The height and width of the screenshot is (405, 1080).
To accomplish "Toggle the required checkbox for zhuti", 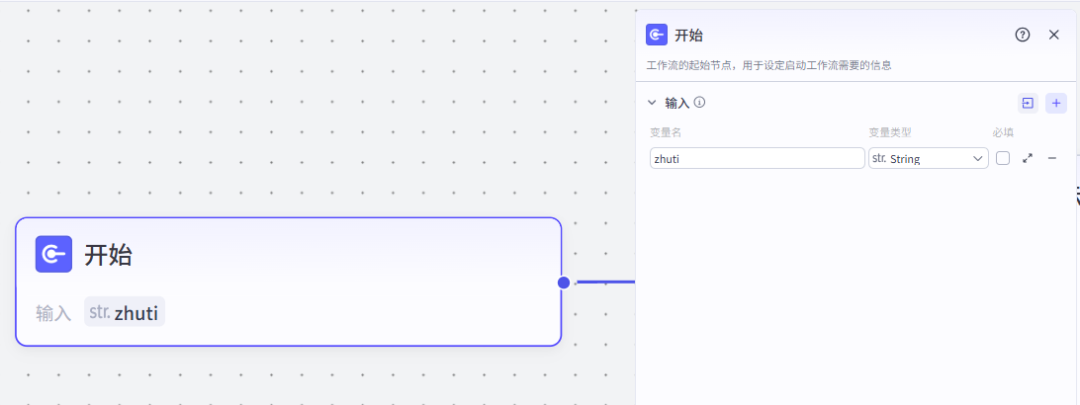I will (x=1003, y=158).
